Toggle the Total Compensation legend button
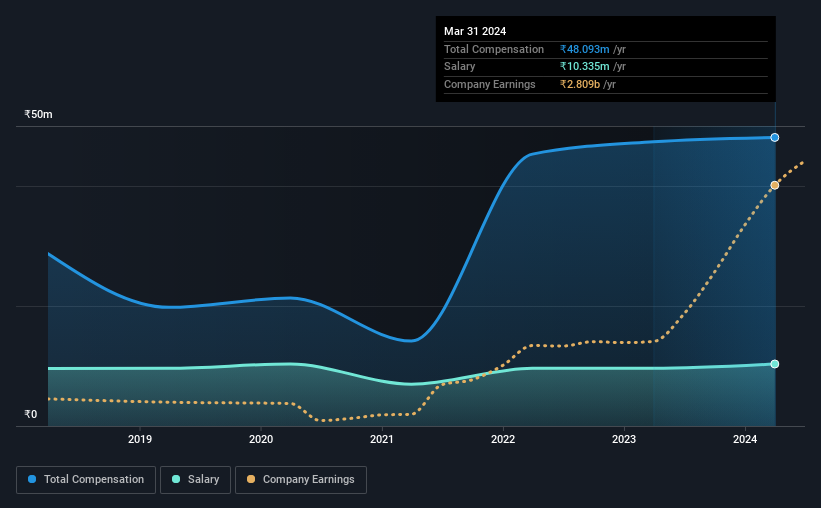The width and height of the screenshot is (821, 508). tap(86, 480)
